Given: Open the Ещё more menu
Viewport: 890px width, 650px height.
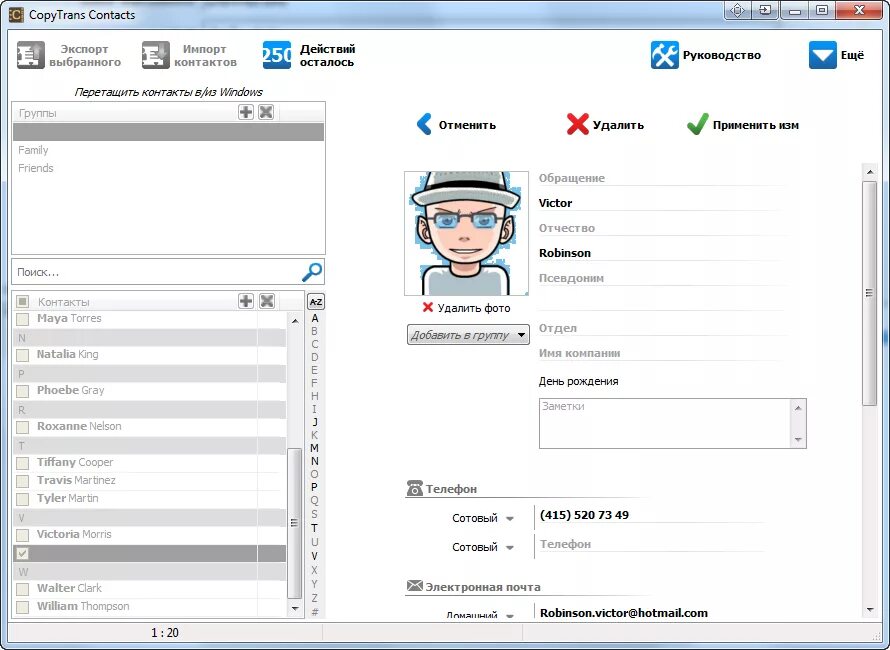Looking at the screenshot, I should (822, 55).
